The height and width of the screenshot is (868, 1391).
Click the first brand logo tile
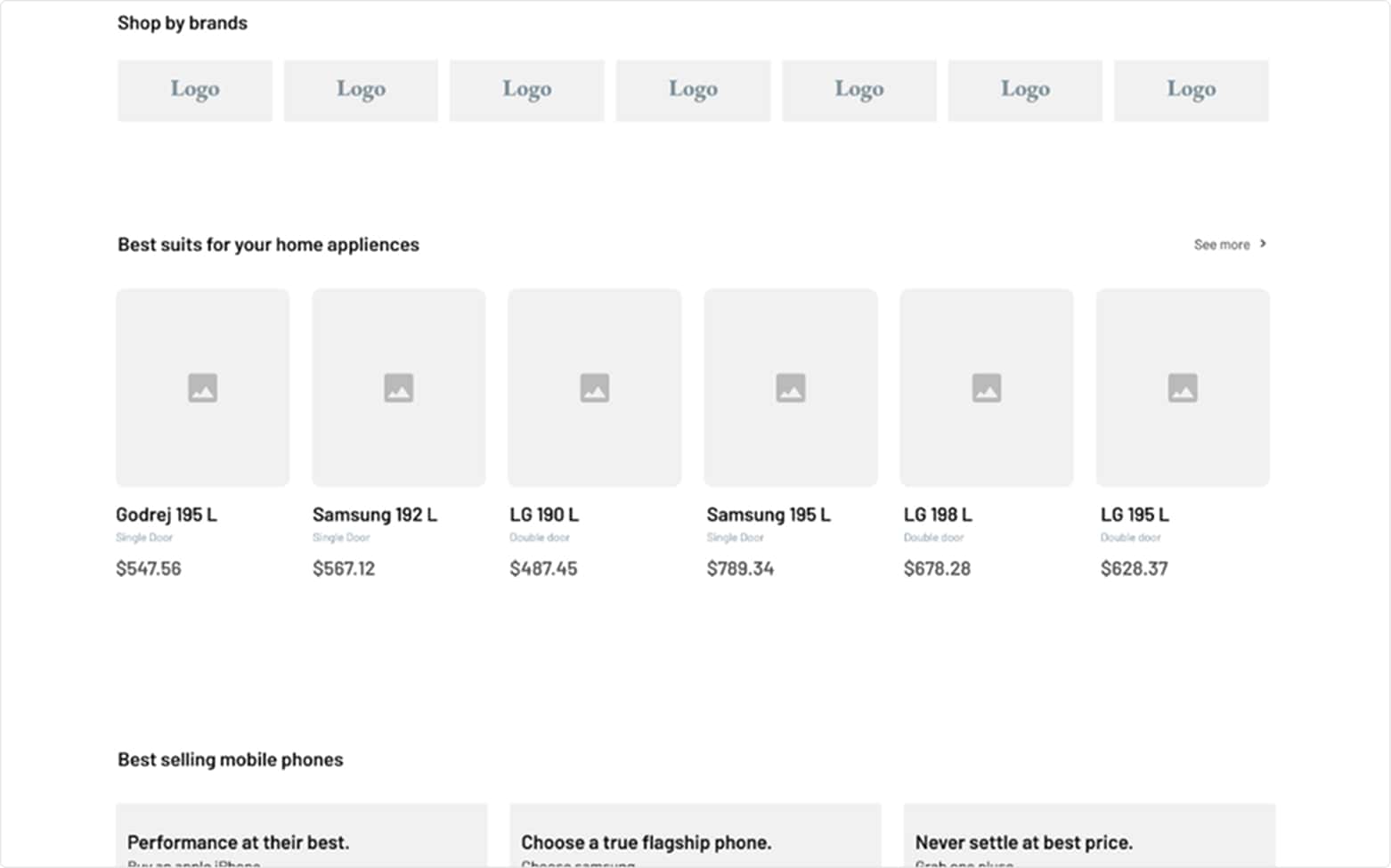tap(194, 90)
